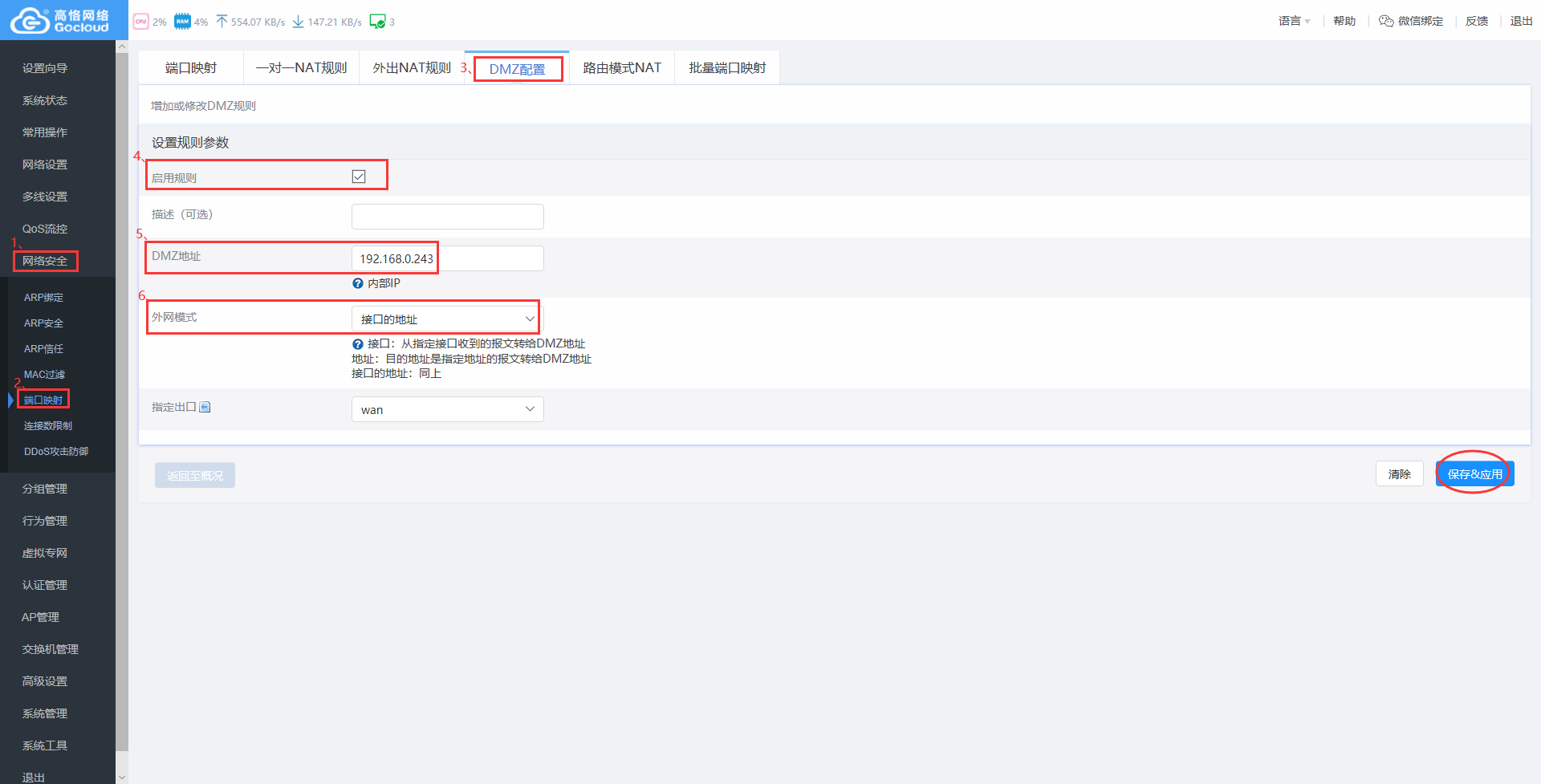Open the 语言 language dropdown
Viewport: 1541px width, 784px height.
pos(1294,21)
